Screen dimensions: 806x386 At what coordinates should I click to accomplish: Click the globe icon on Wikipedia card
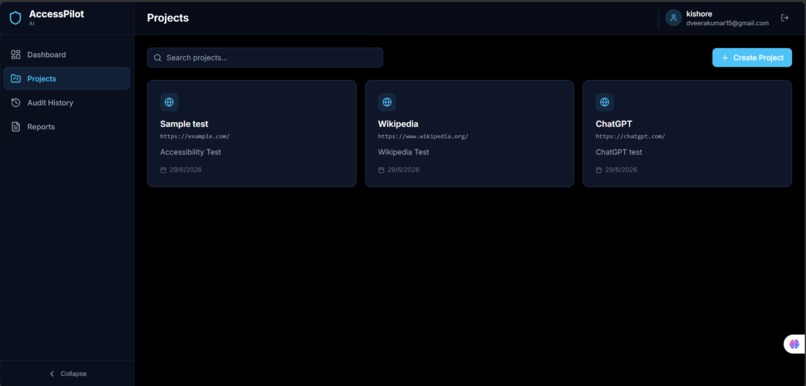387,102
